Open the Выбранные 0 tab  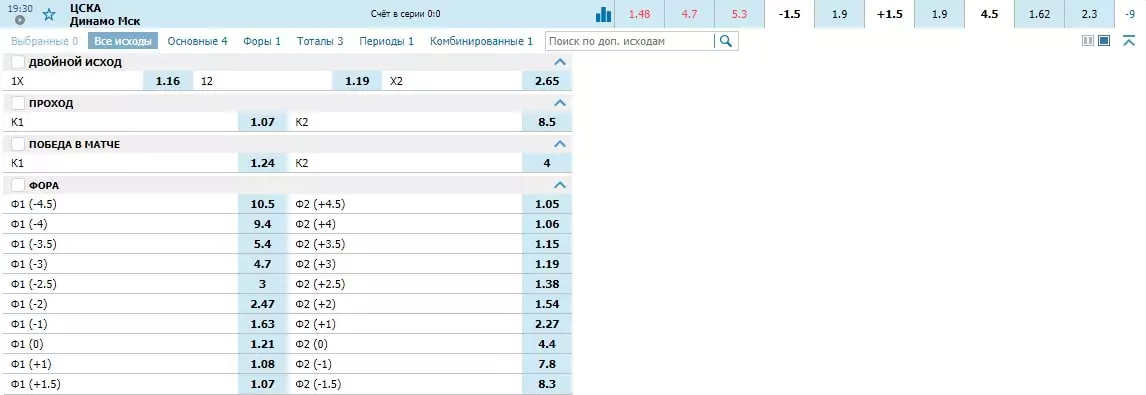coord(45,41)
